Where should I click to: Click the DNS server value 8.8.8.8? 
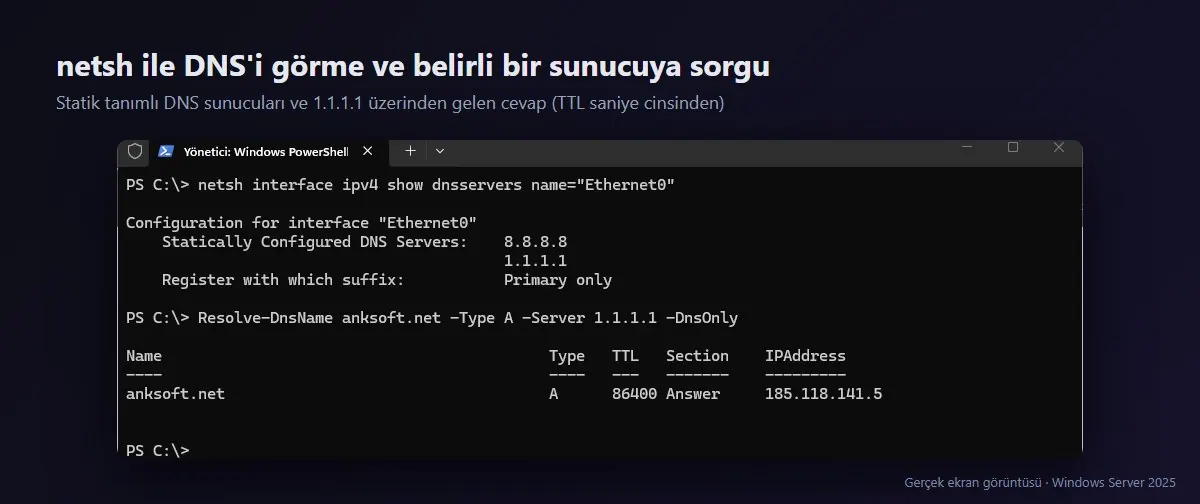click(x=535, y=242)
